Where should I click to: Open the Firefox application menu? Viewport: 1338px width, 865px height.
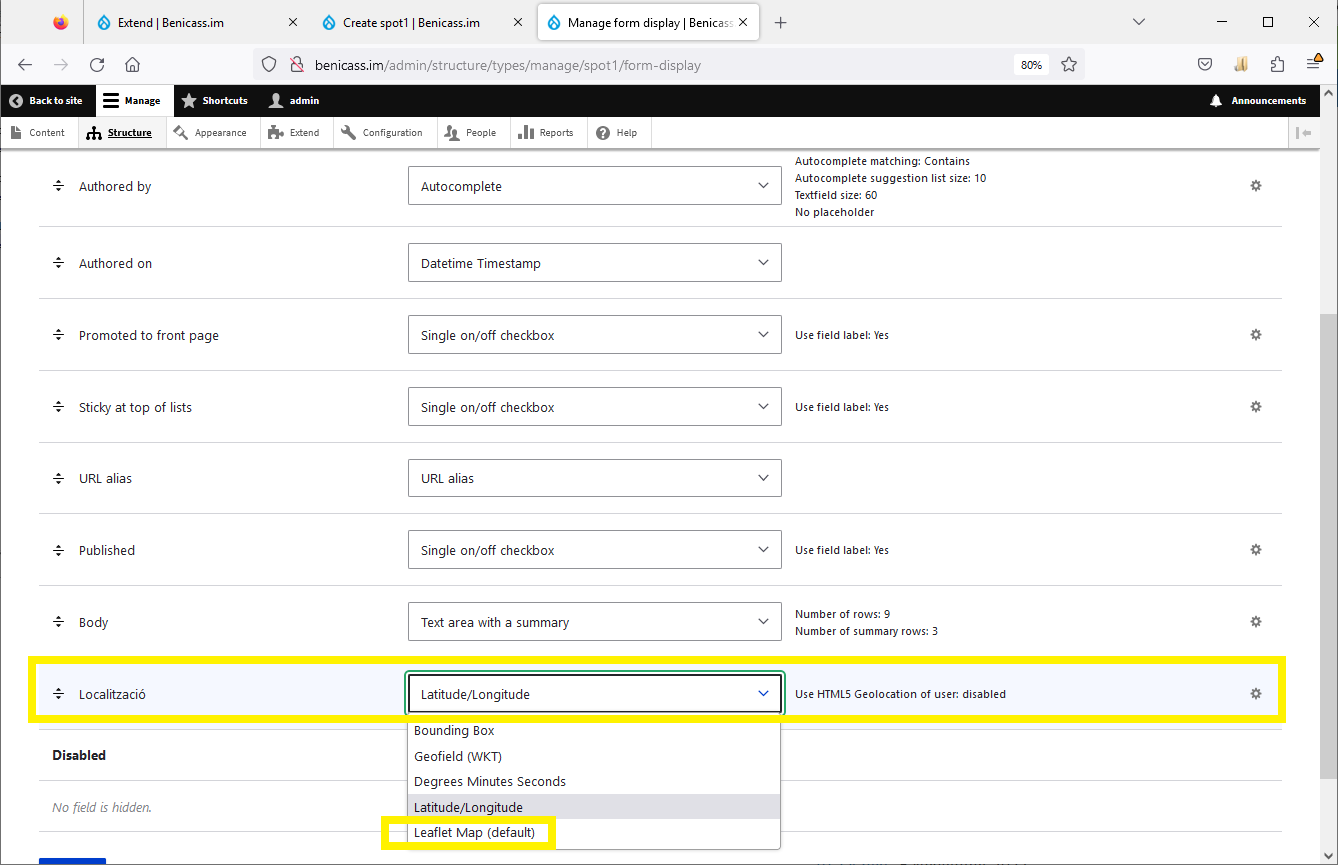(1314, 64)
